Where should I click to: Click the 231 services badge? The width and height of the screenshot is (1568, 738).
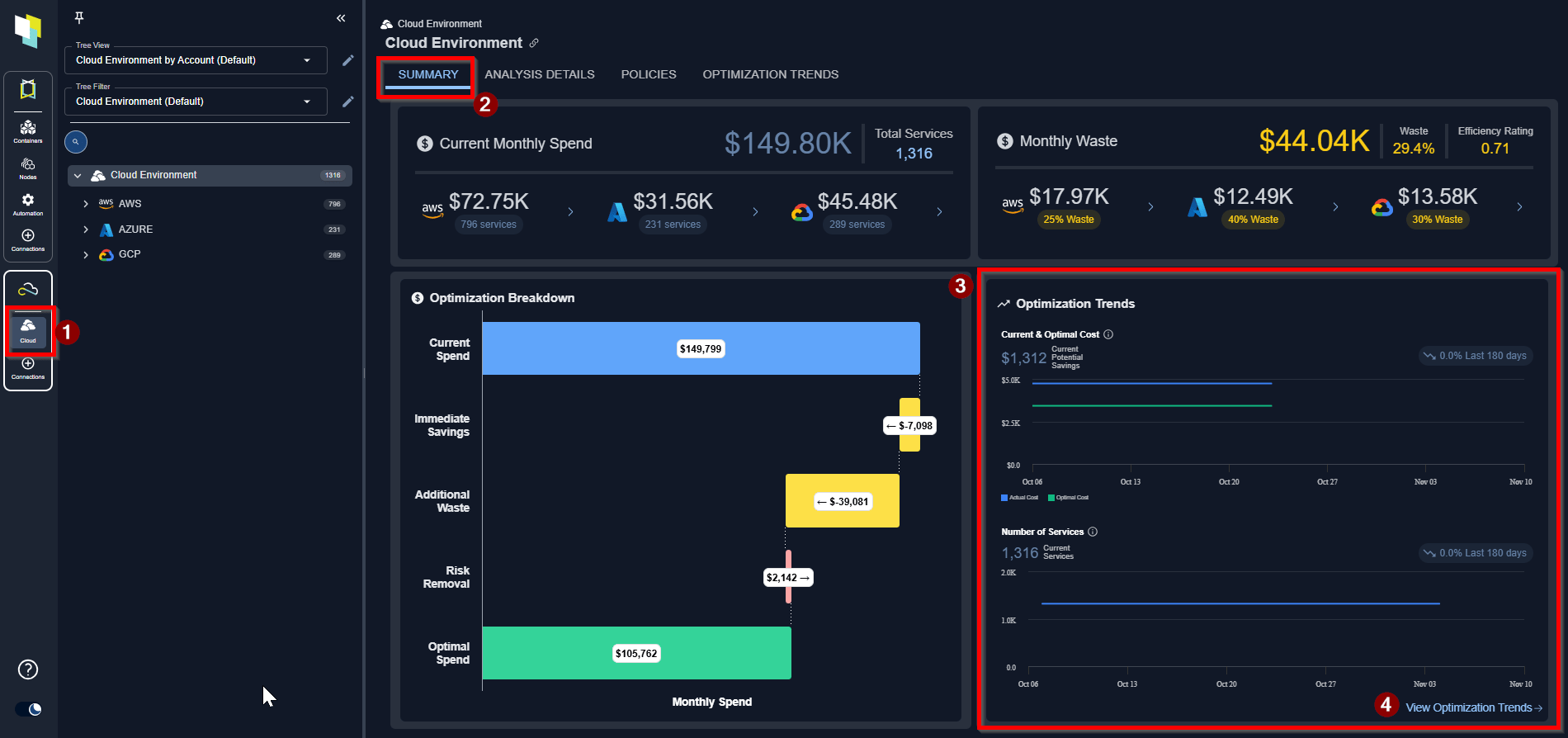(x=673, y=225)
